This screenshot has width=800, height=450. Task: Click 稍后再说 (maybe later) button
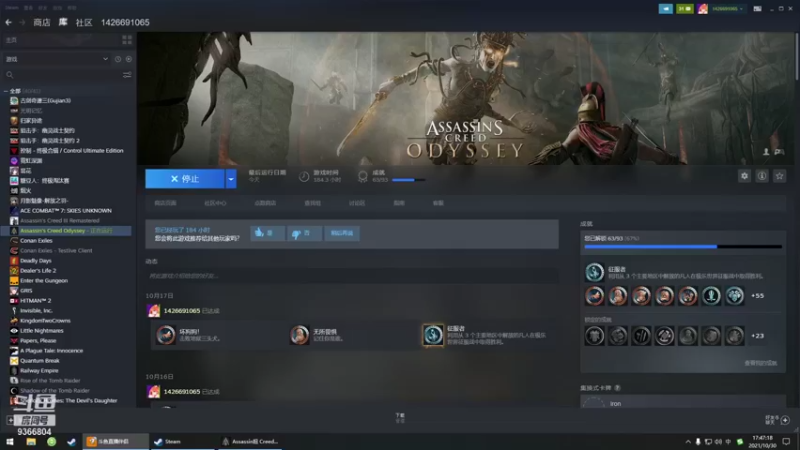point(342,233)
